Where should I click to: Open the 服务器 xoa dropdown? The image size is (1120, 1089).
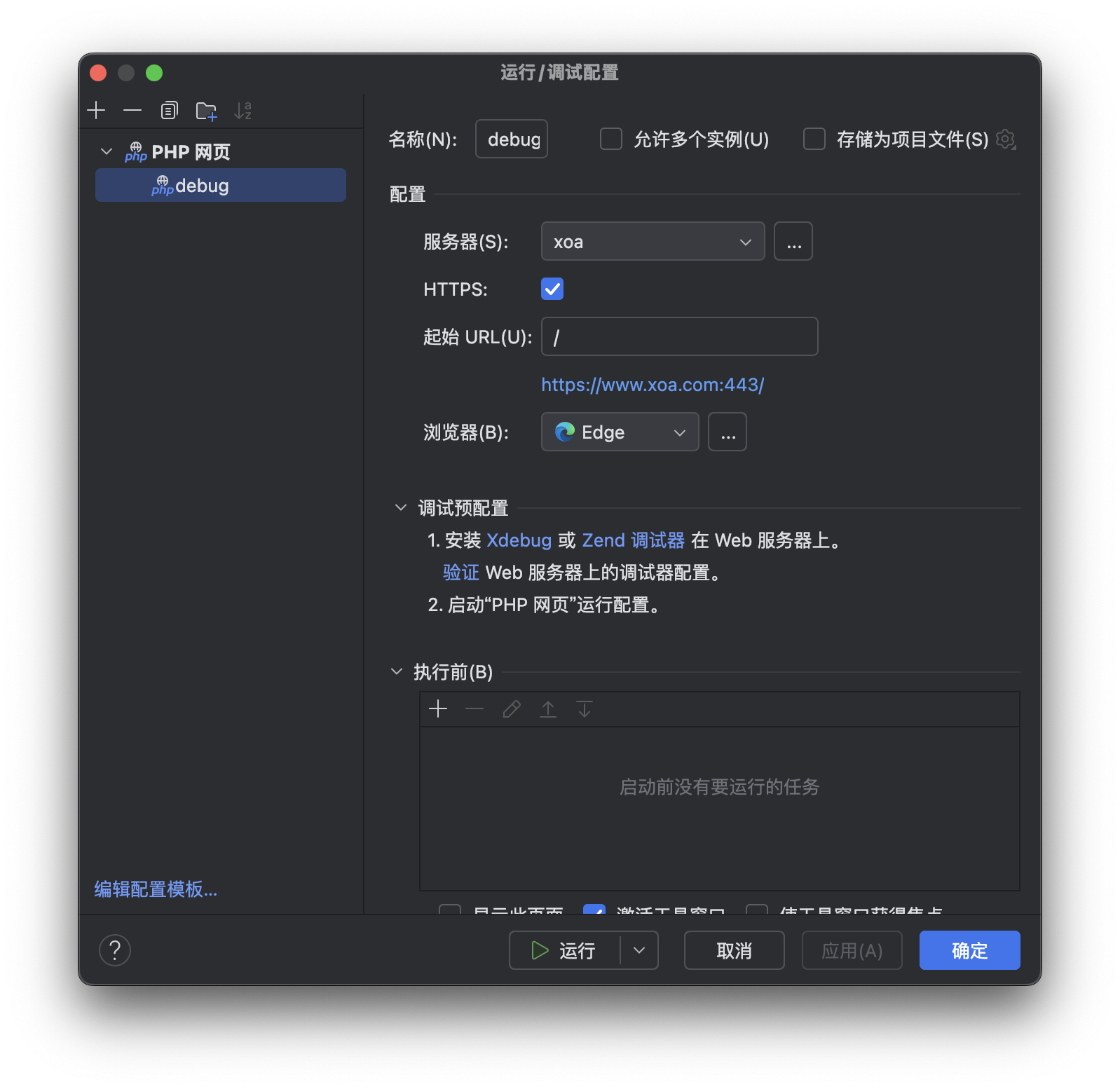(653, 241)
